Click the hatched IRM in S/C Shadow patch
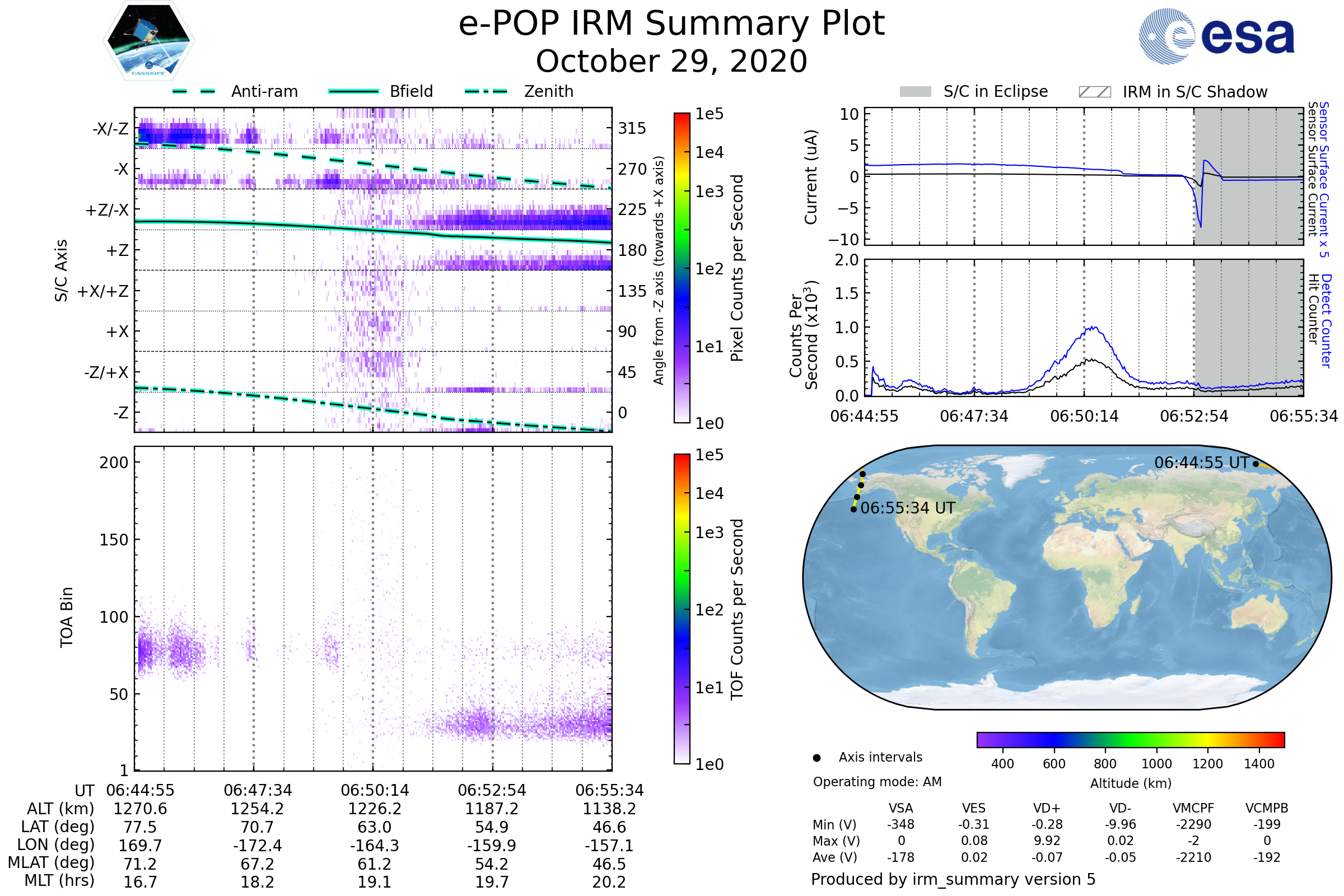Screen dimensions: 1344x896 (1094, 92)
